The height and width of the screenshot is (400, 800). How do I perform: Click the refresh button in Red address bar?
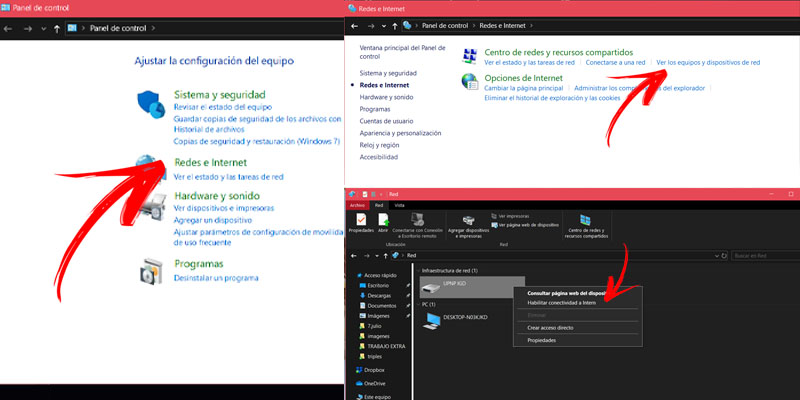coord(723,256)
